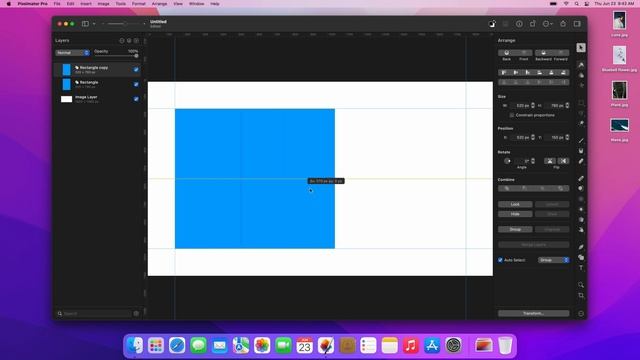Open the File menu

tap(57, 4)
